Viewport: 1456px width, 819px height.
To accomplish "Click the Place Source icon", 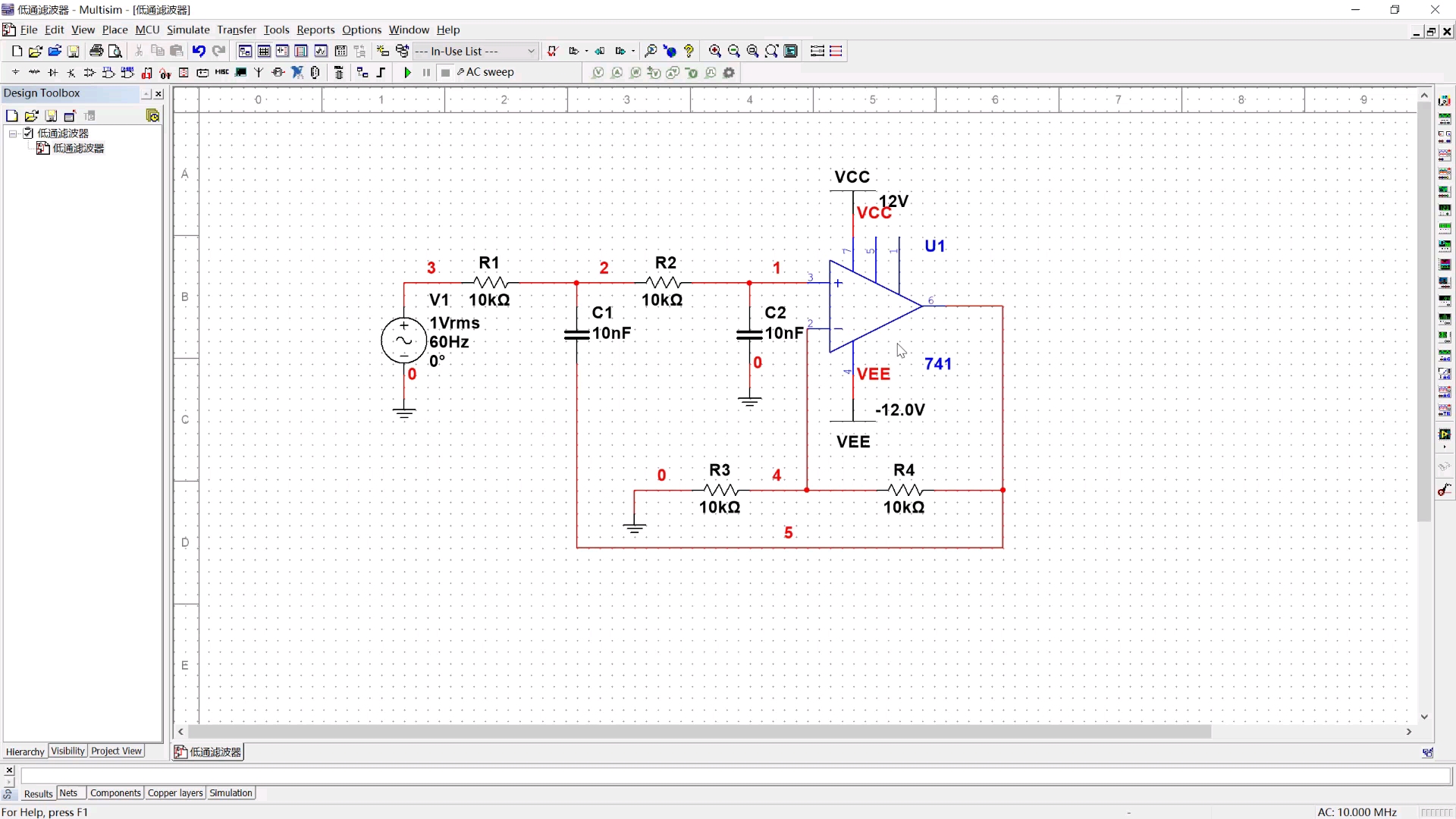I will 15,73.
